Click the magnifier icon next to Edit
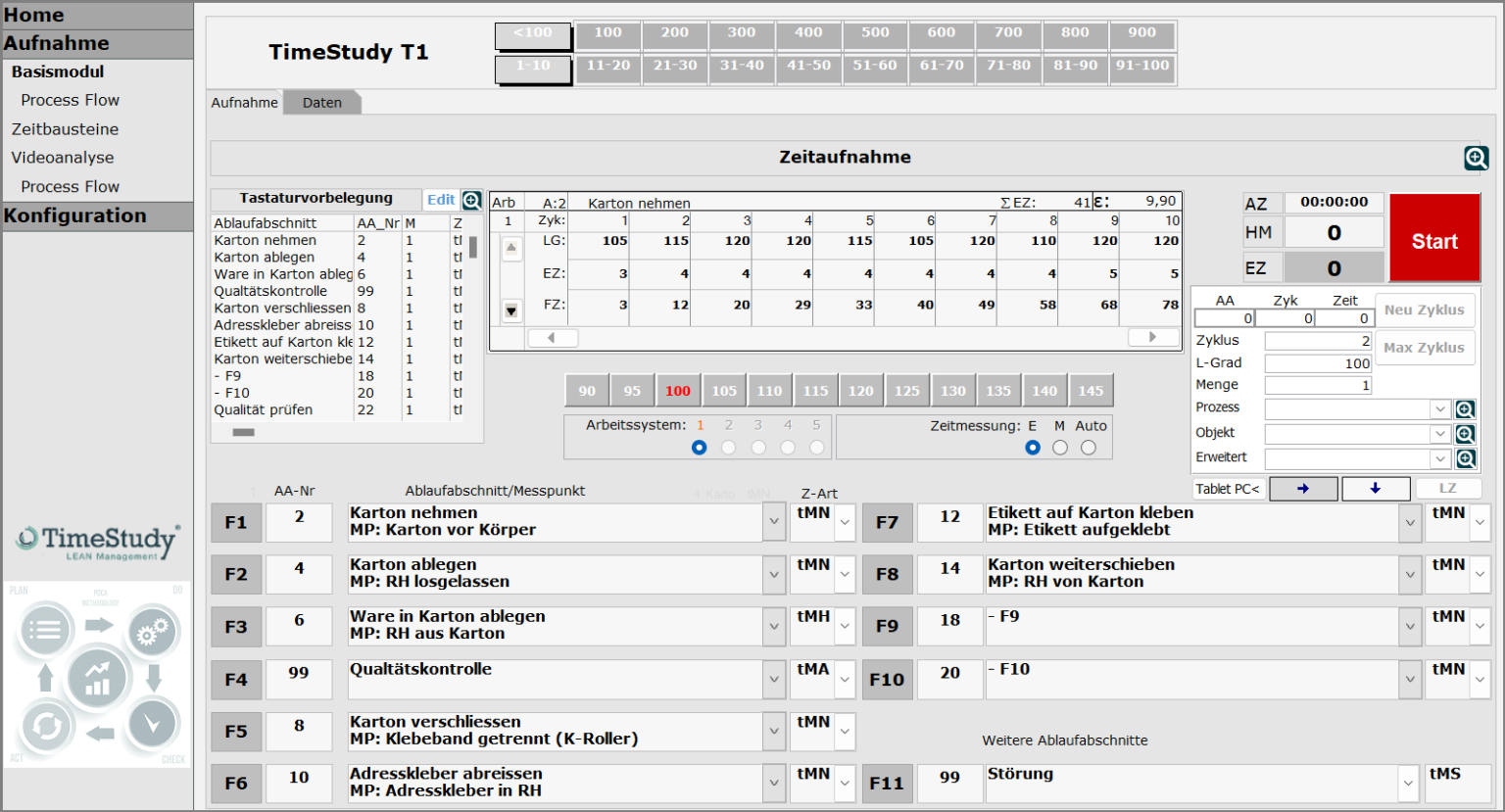Image resolution: width=1505 pixels, height=812 pixels. coord(471,200)
